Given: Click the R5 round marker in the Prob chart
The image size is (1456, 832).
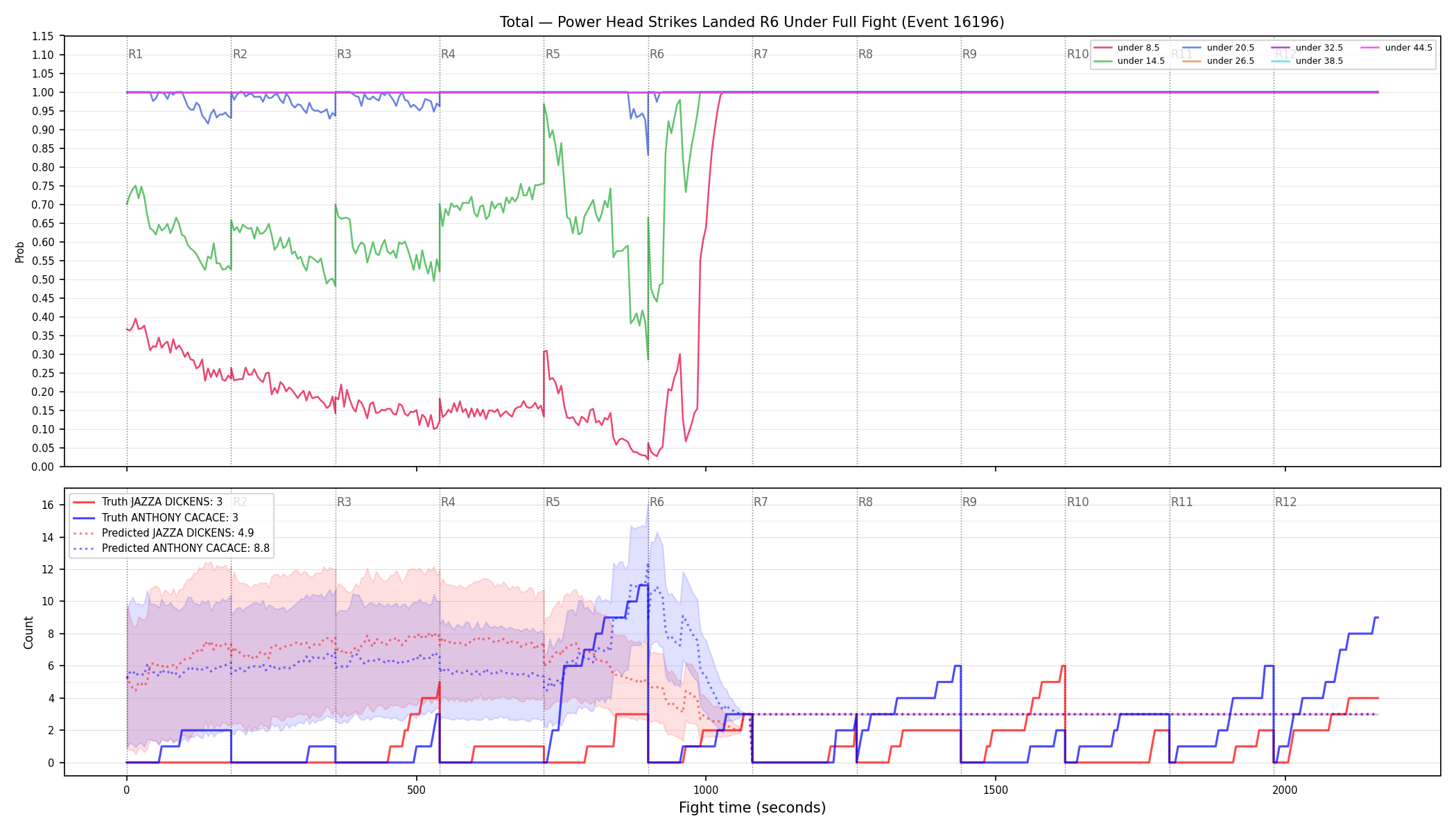Looking at the screenshot, I should point(553,54).
